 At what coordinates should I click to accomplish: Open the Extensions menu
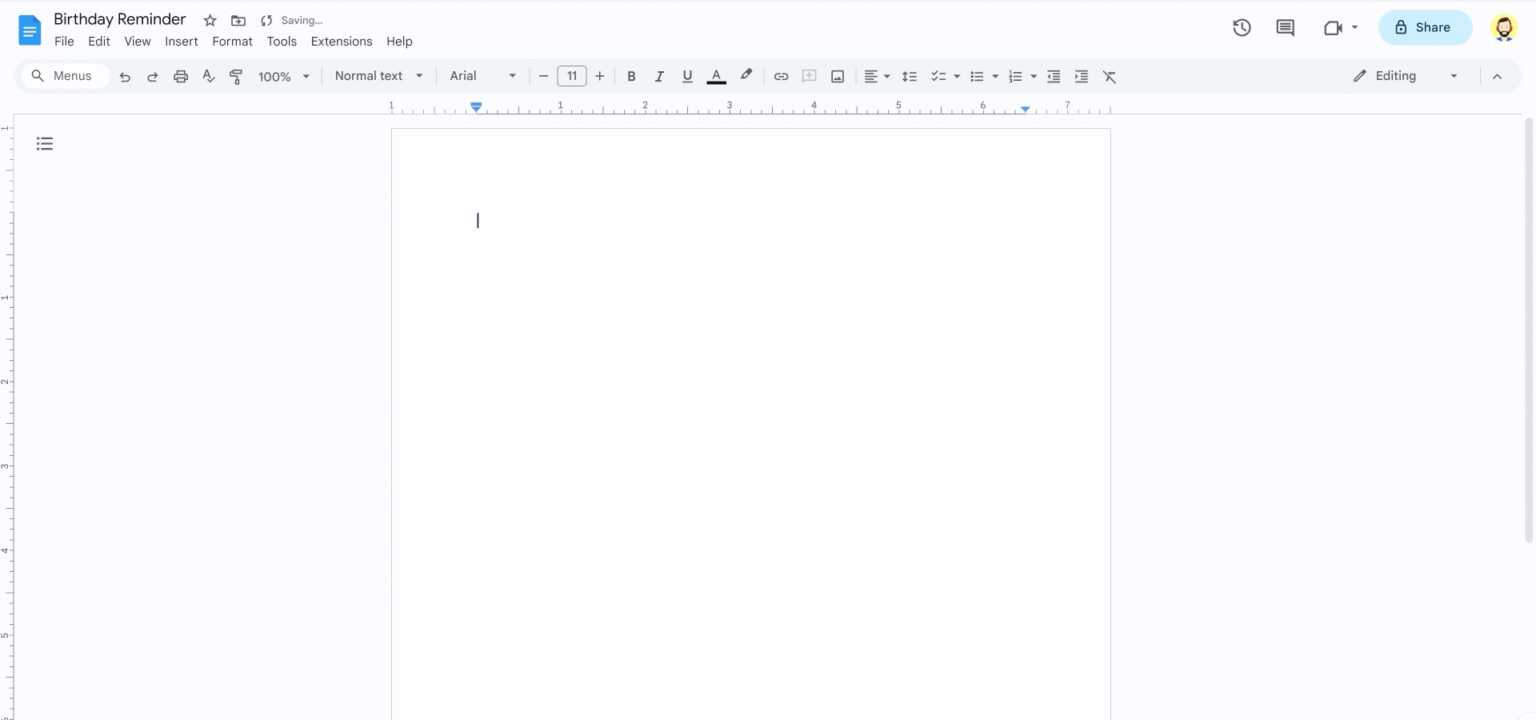341,41
